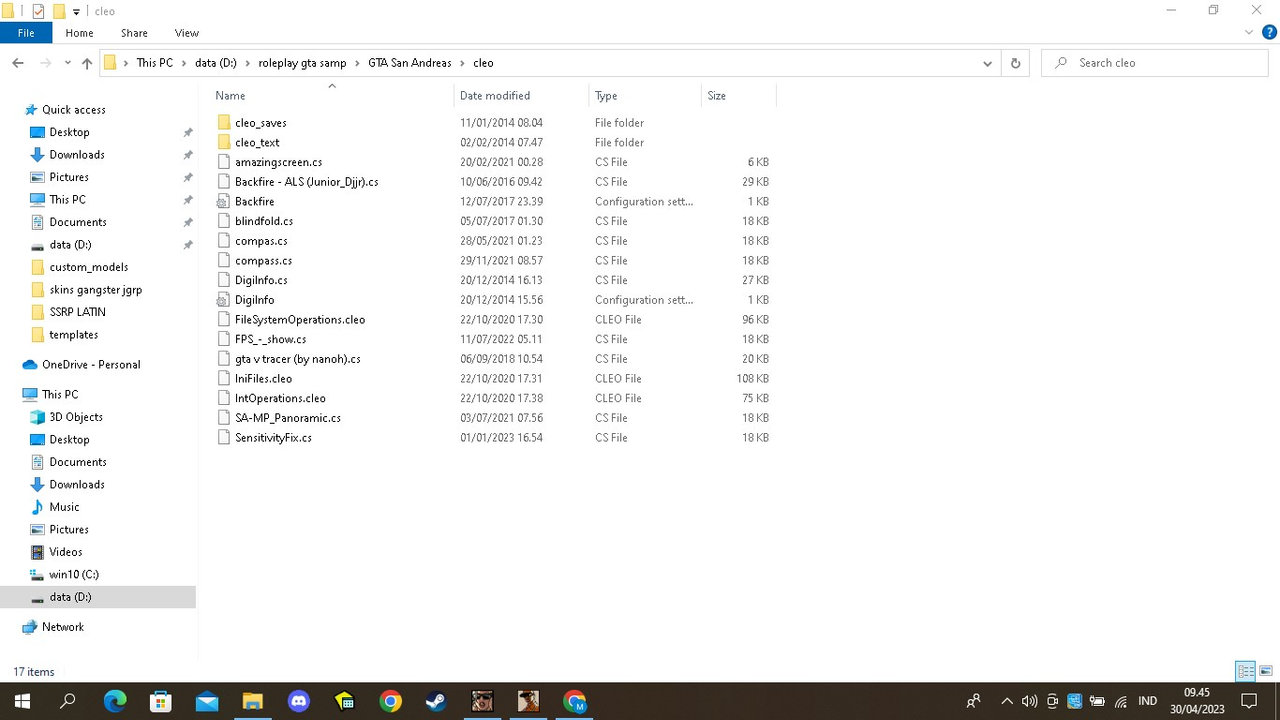Click the Properties quick access toolbar icon

[x=38, y=11]
